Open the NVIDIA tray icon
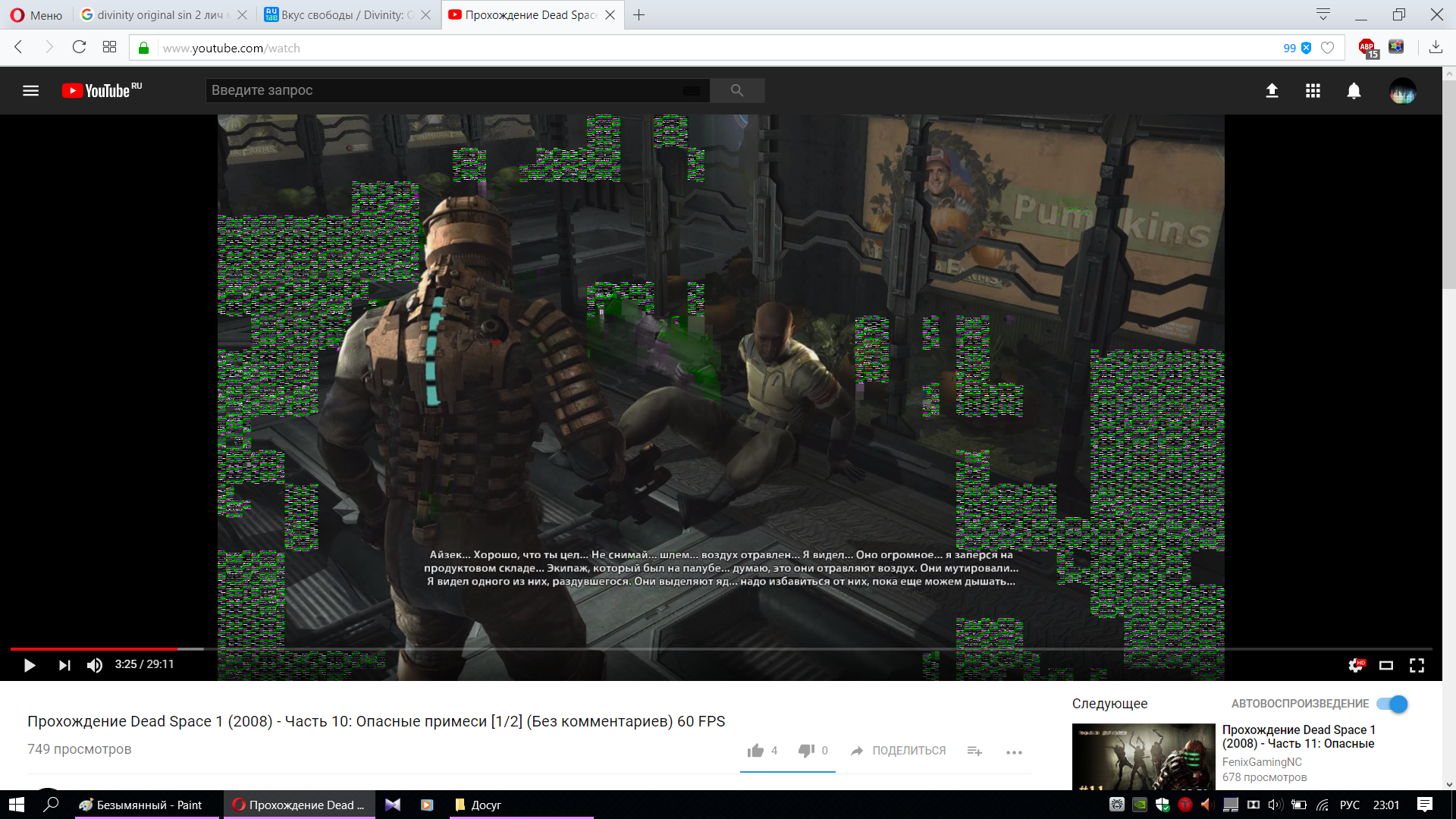Image resolution: width=1456 pixels, height=819 pixels. tap(1140, 805)
